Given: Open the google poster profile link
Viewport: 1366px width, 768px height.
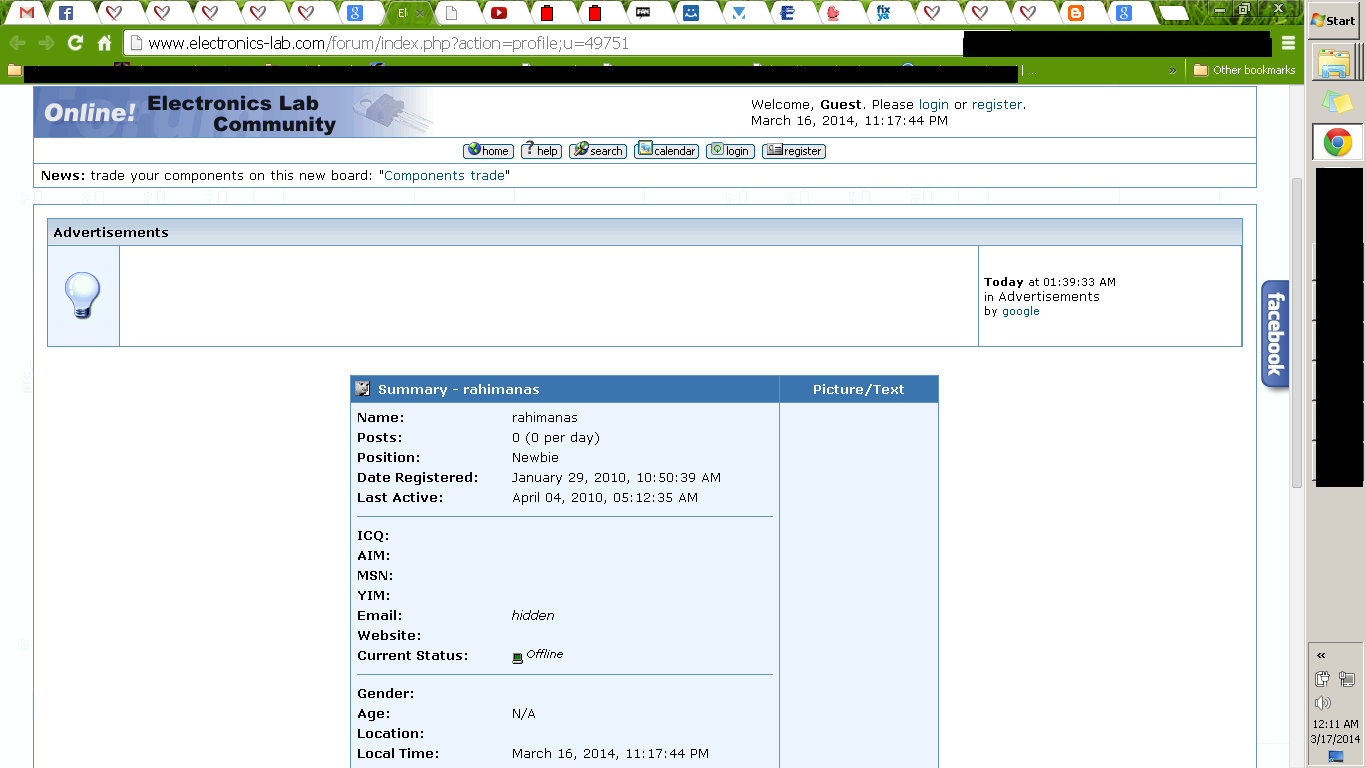Looking at the screenshot, I should pyautogui.click(x=1020, y=311).
